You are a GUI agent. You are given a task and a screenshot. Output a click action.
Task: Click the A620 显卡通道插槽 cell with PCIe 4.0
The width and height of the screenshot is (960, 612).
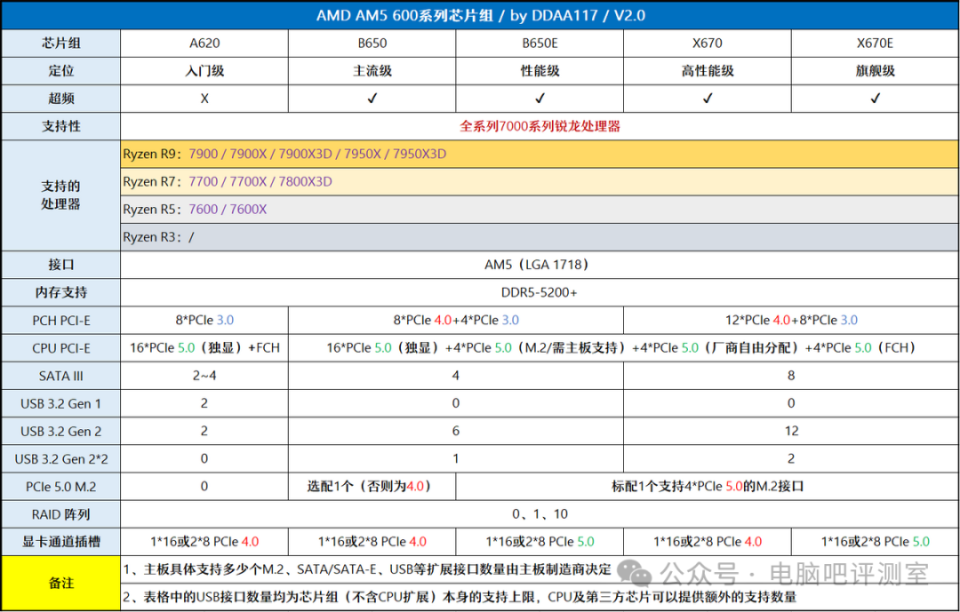(204, 542)
